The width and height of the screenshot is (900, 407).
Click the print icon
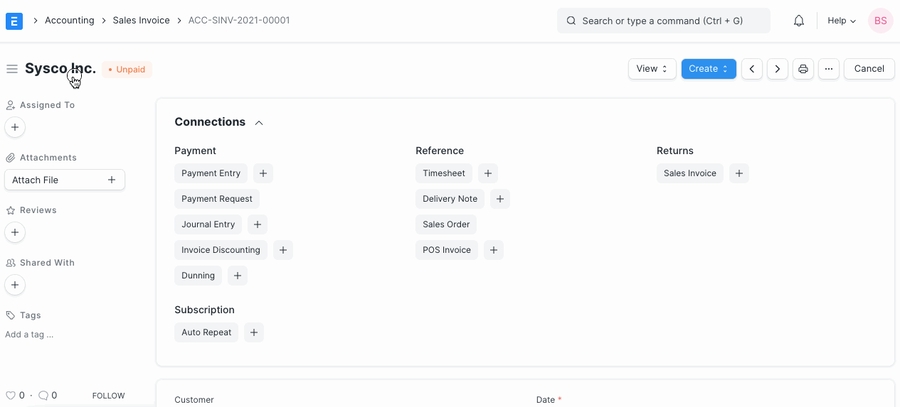tap(803, 69)
